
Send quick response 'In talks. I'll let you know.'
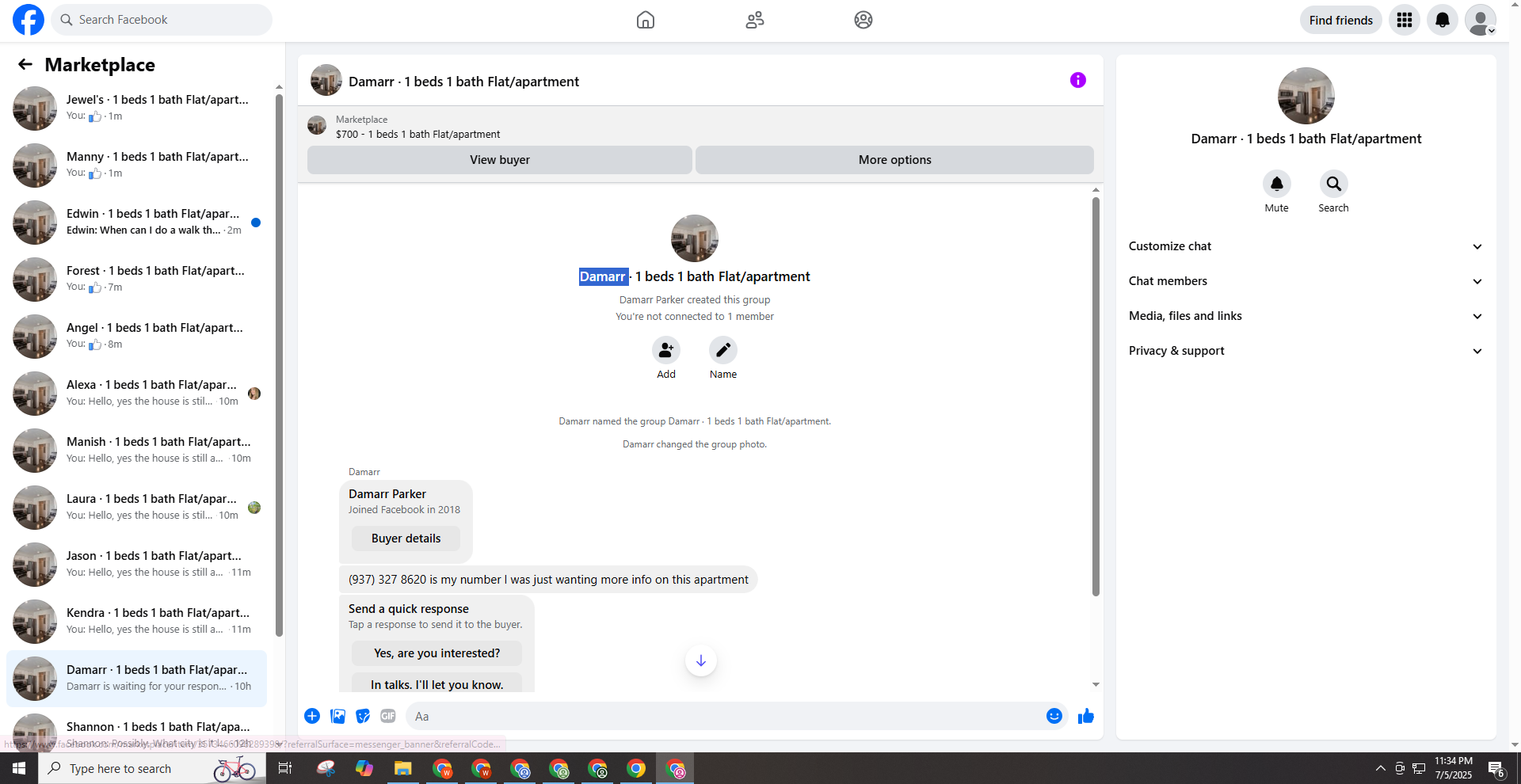pos(436,683)
